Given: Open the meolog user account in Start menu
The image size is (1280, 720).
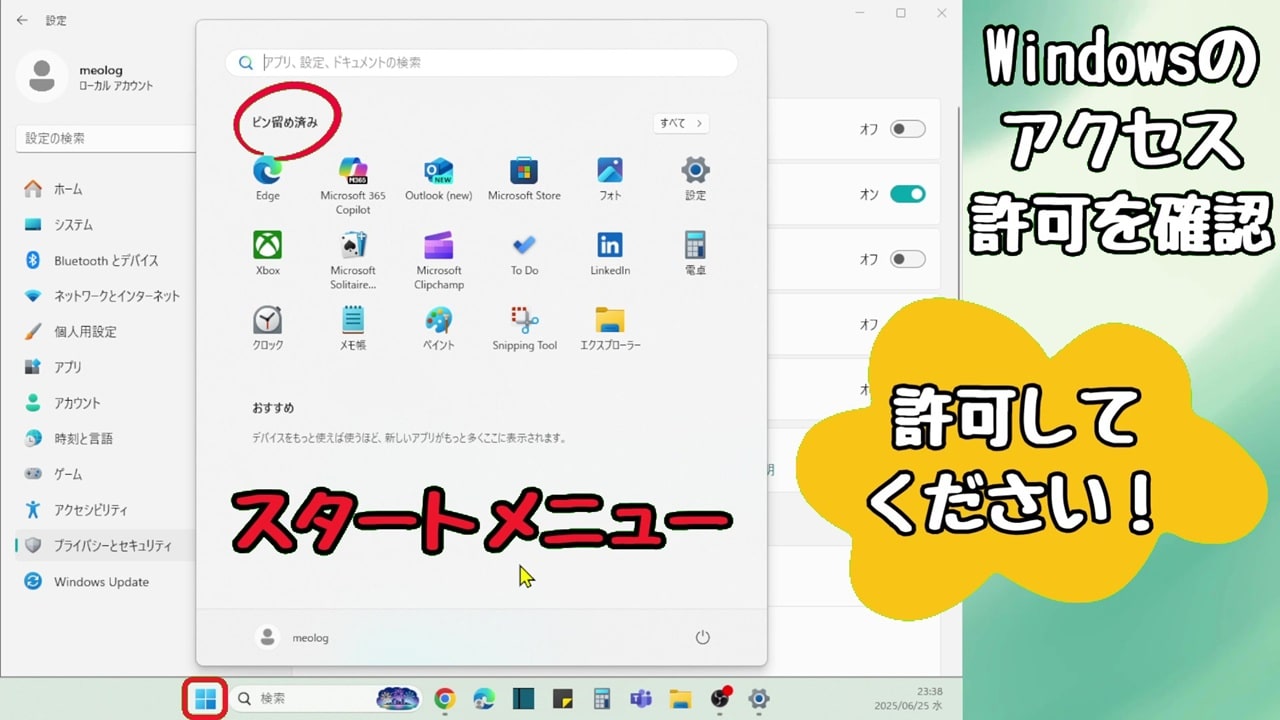Looking at the screenshot, I should [x=293, y=637].
